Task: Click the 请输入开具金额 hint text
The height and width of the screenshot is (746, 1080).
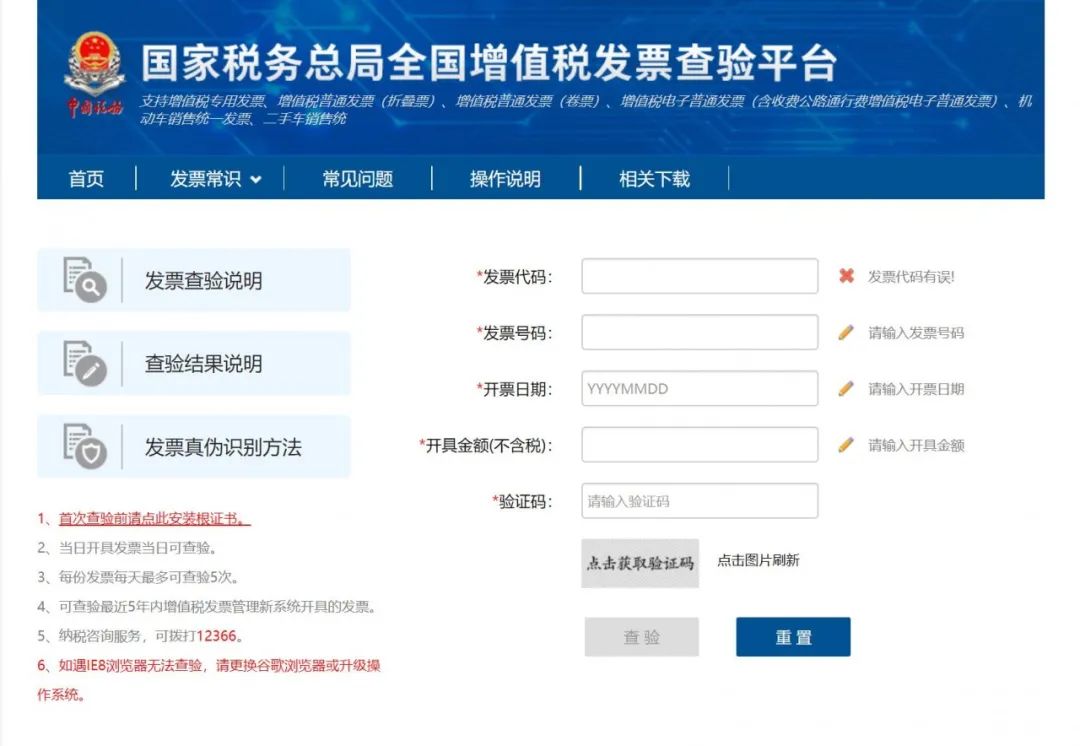Action: pos(916,445)
